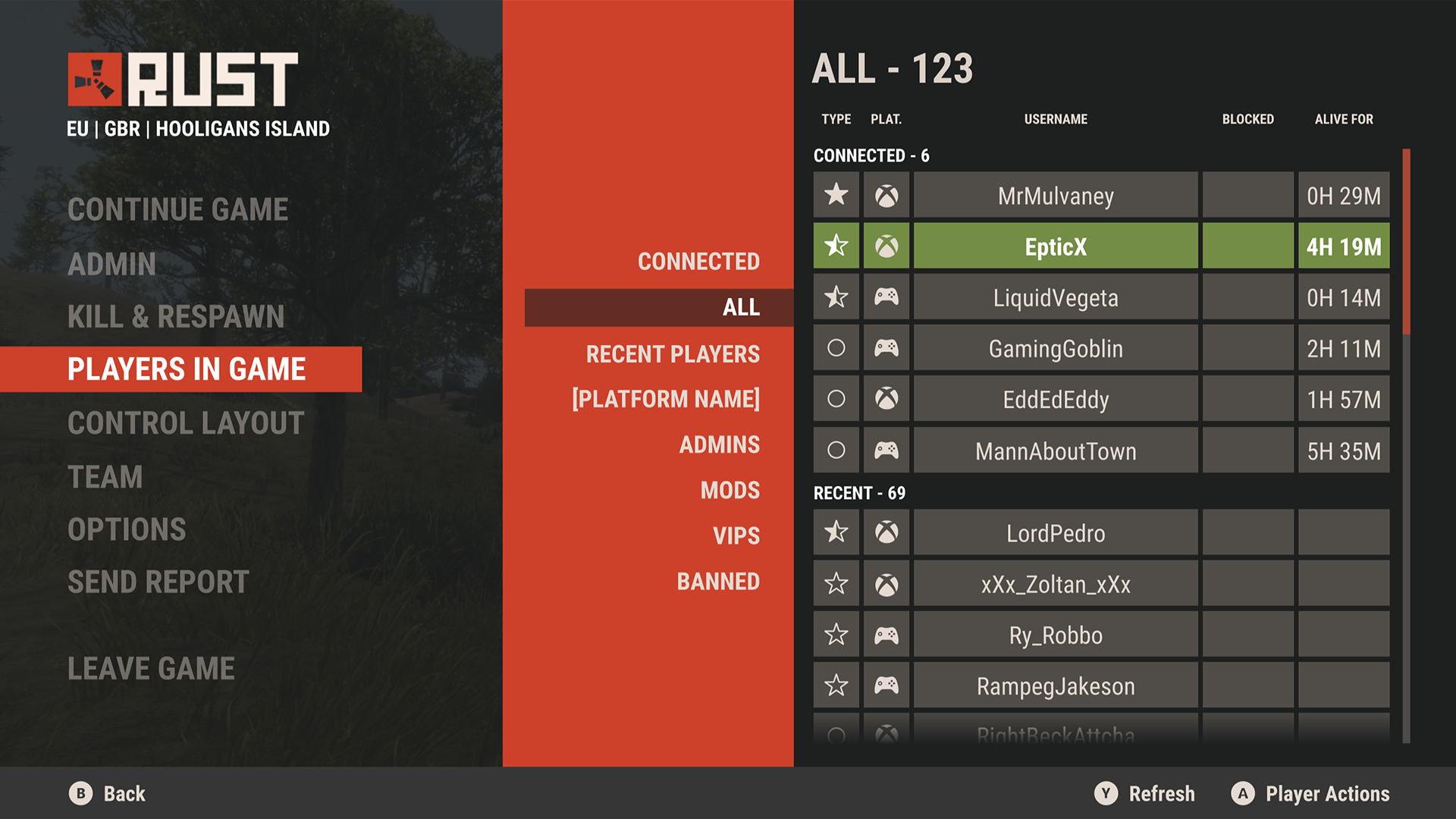Toggle the circle radio button for MannAboutTown
Screen dimensions: 1456x819
(x=837, y=451)
